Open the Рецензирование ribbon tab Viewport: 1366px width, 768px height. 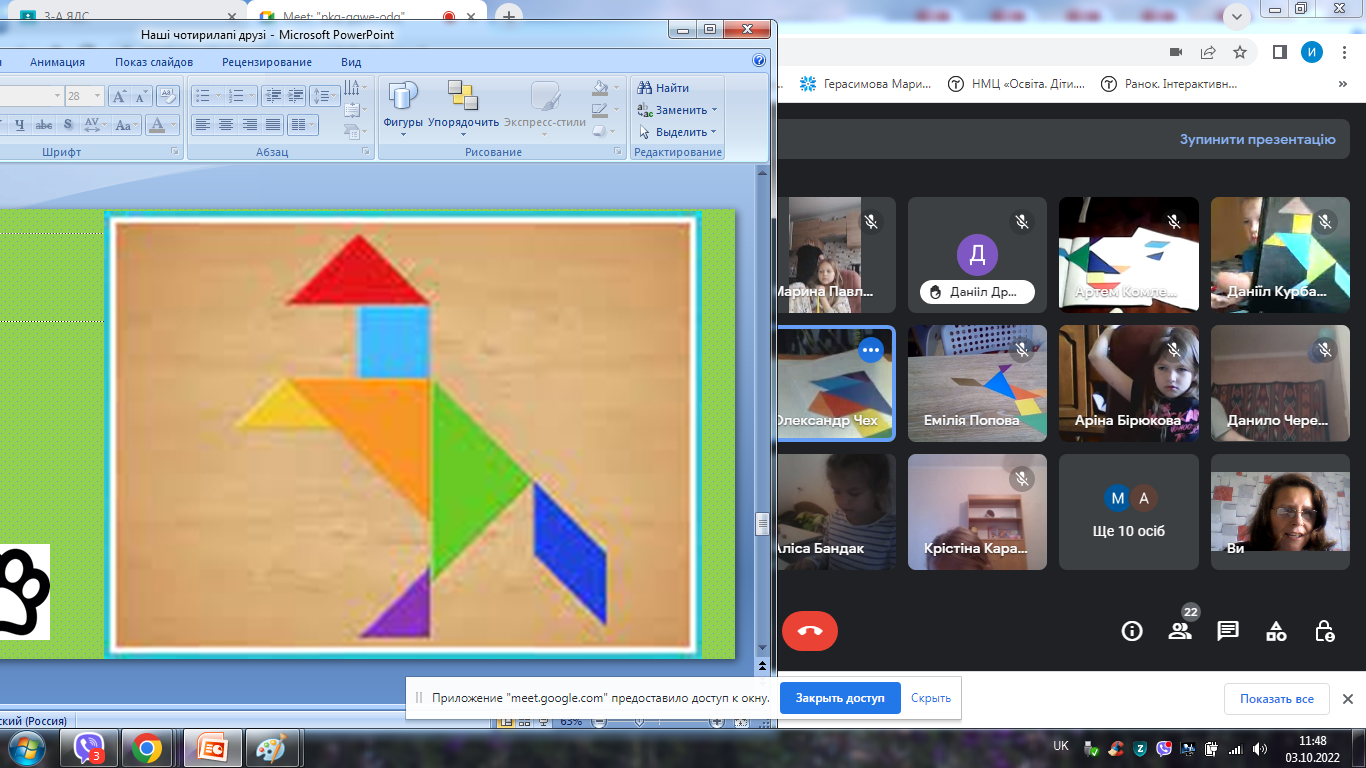(x=267, y=62)
